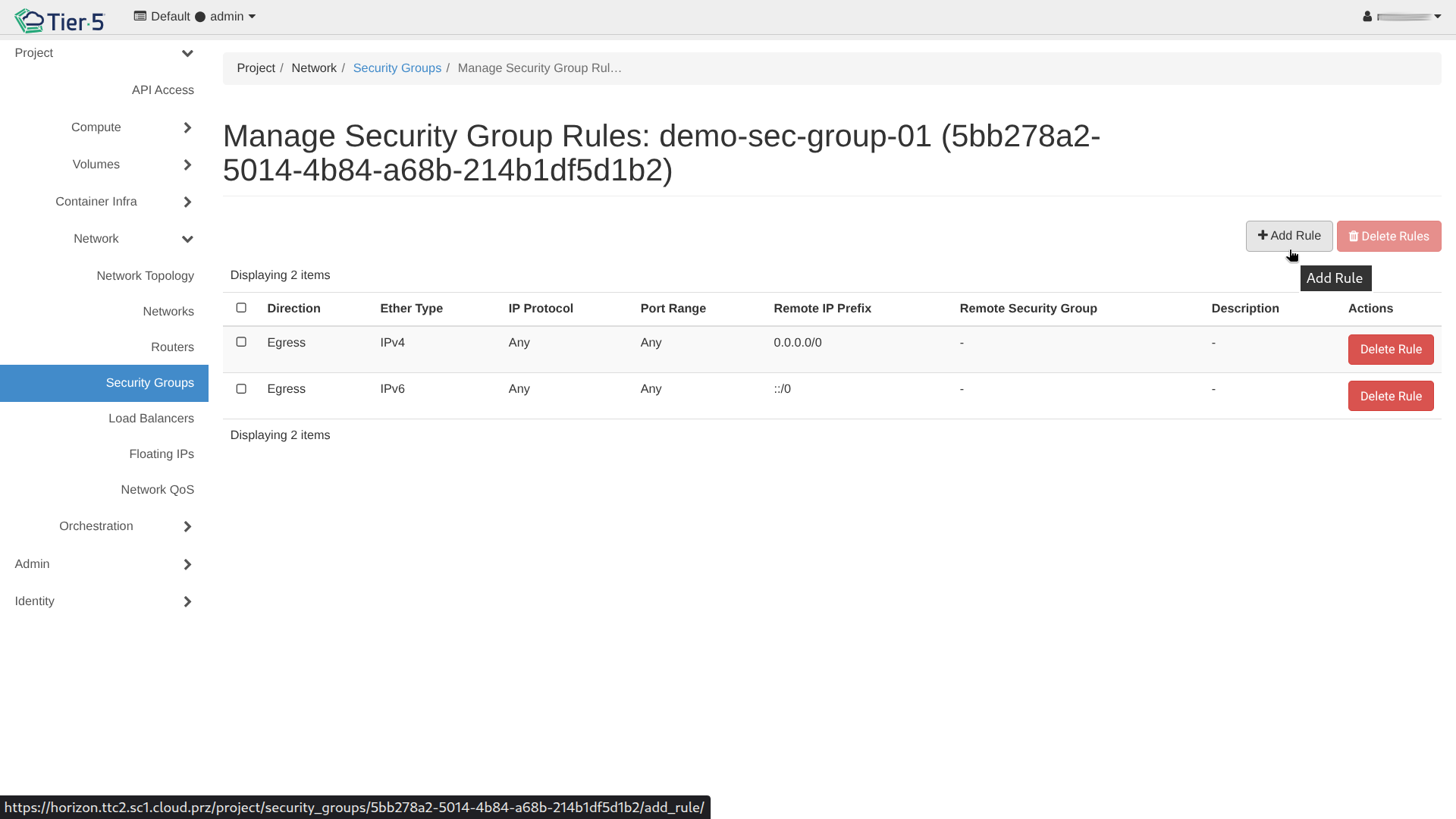Open the Load Balancers sidebar item
Viewport: 1456px width, 819px height.
point(151,419)
